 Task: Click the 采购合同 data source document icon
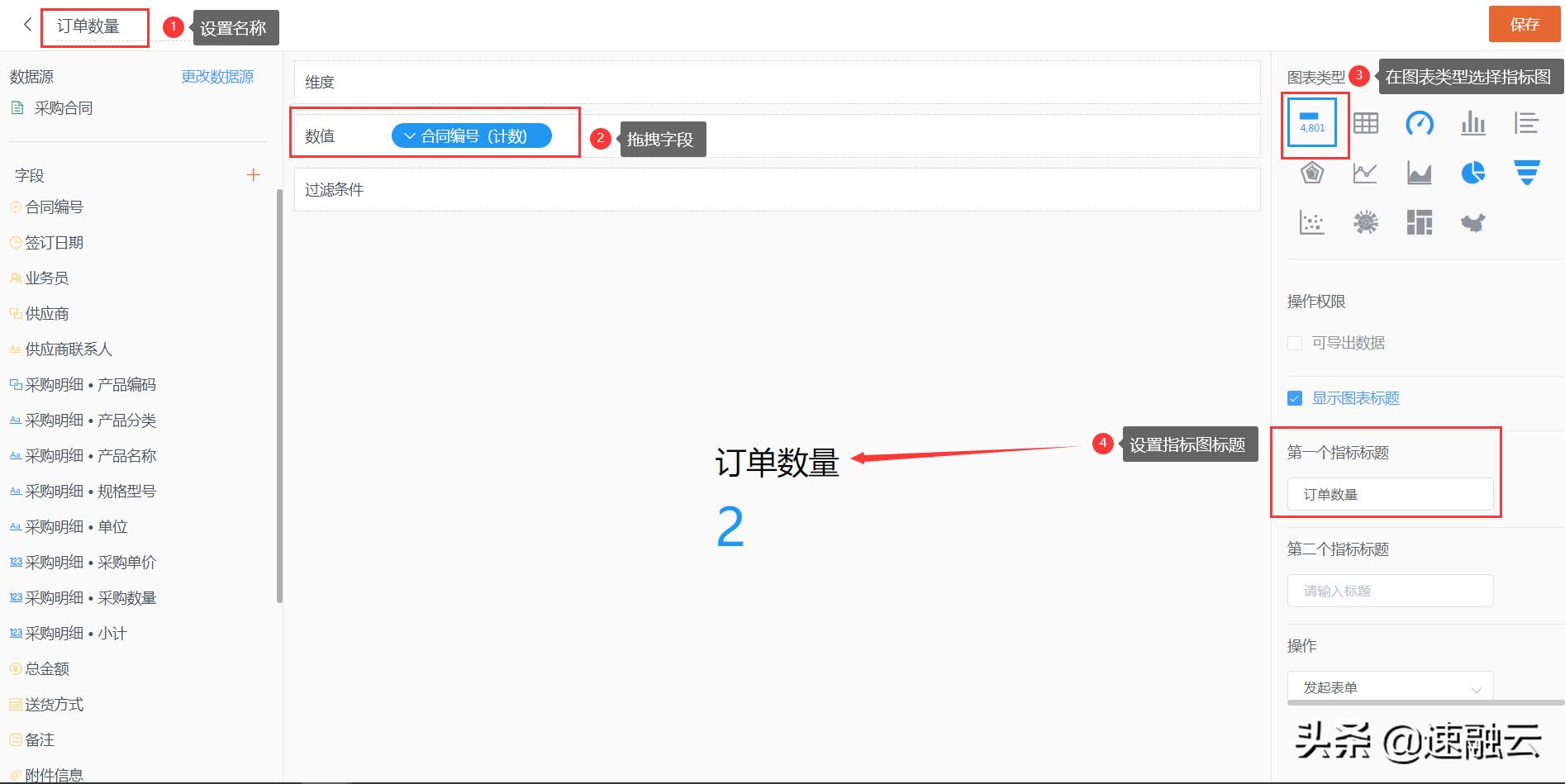[x=17, y=108]
